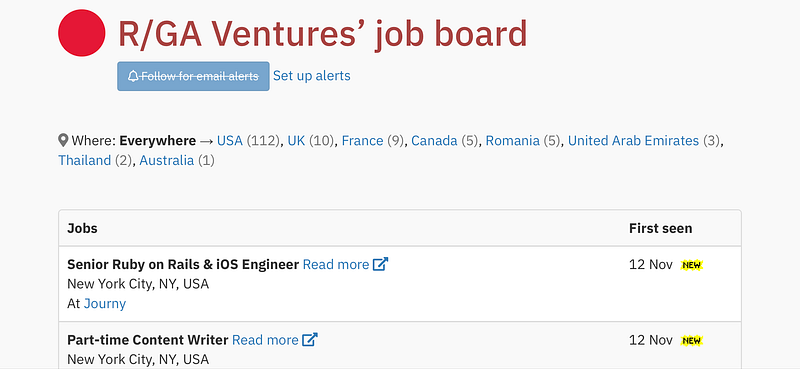Click the red circle R/GA logo
The width and height of the screenshot is (800, 369).
click(82, 33)
